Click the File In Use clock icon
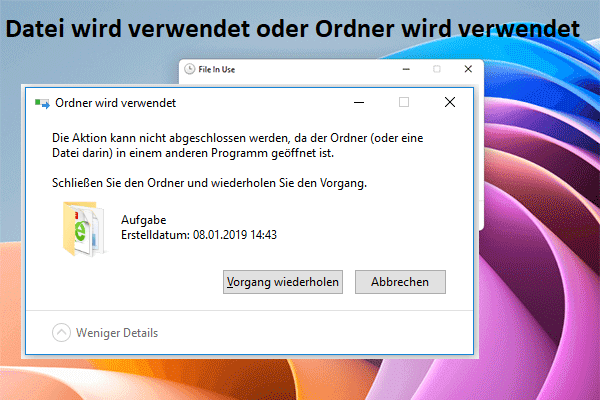600x400 pixels. (x=189, y=69)
